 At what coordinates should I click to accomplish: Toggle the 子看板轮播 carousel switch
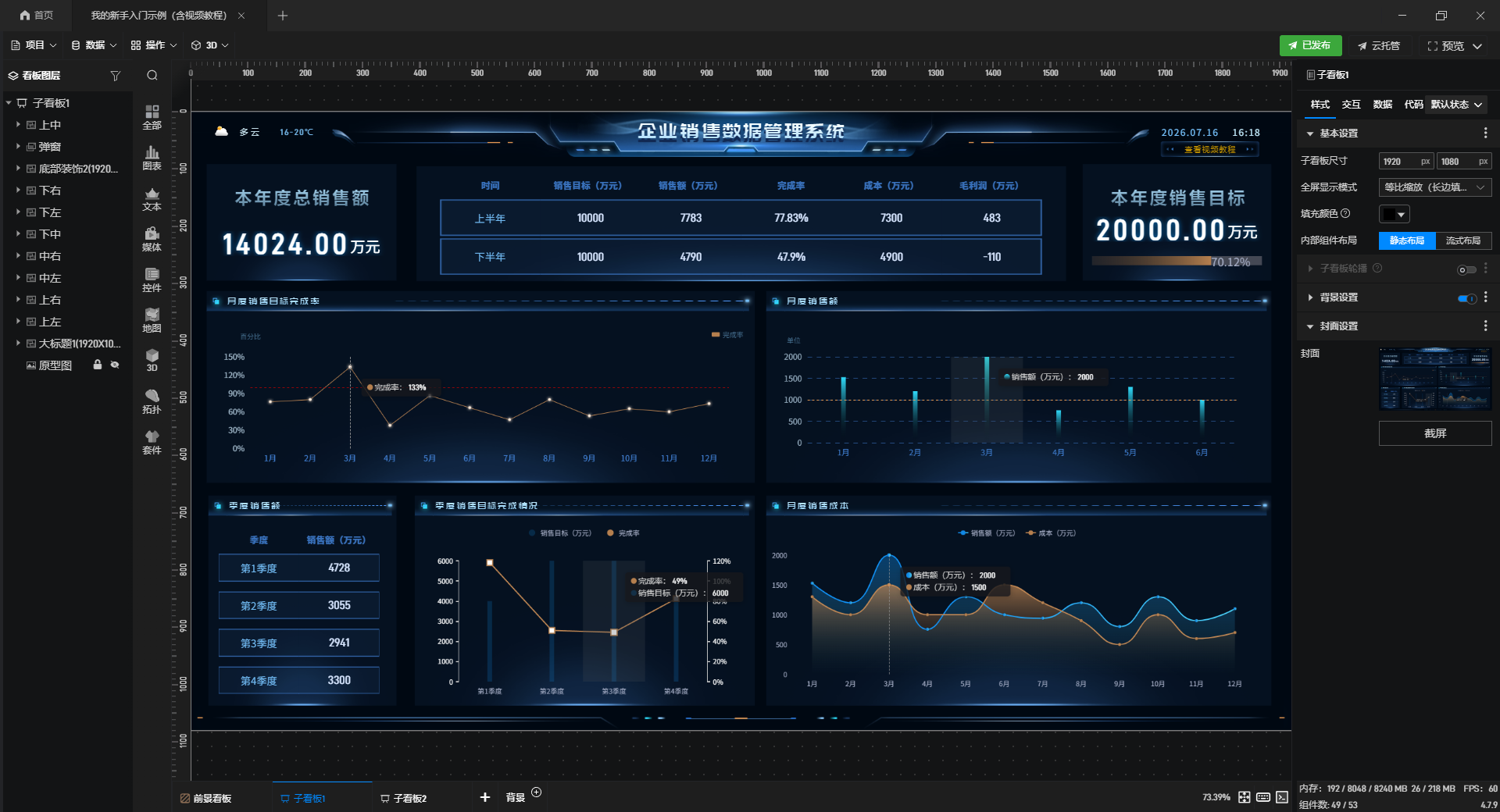click(1466, 269)
